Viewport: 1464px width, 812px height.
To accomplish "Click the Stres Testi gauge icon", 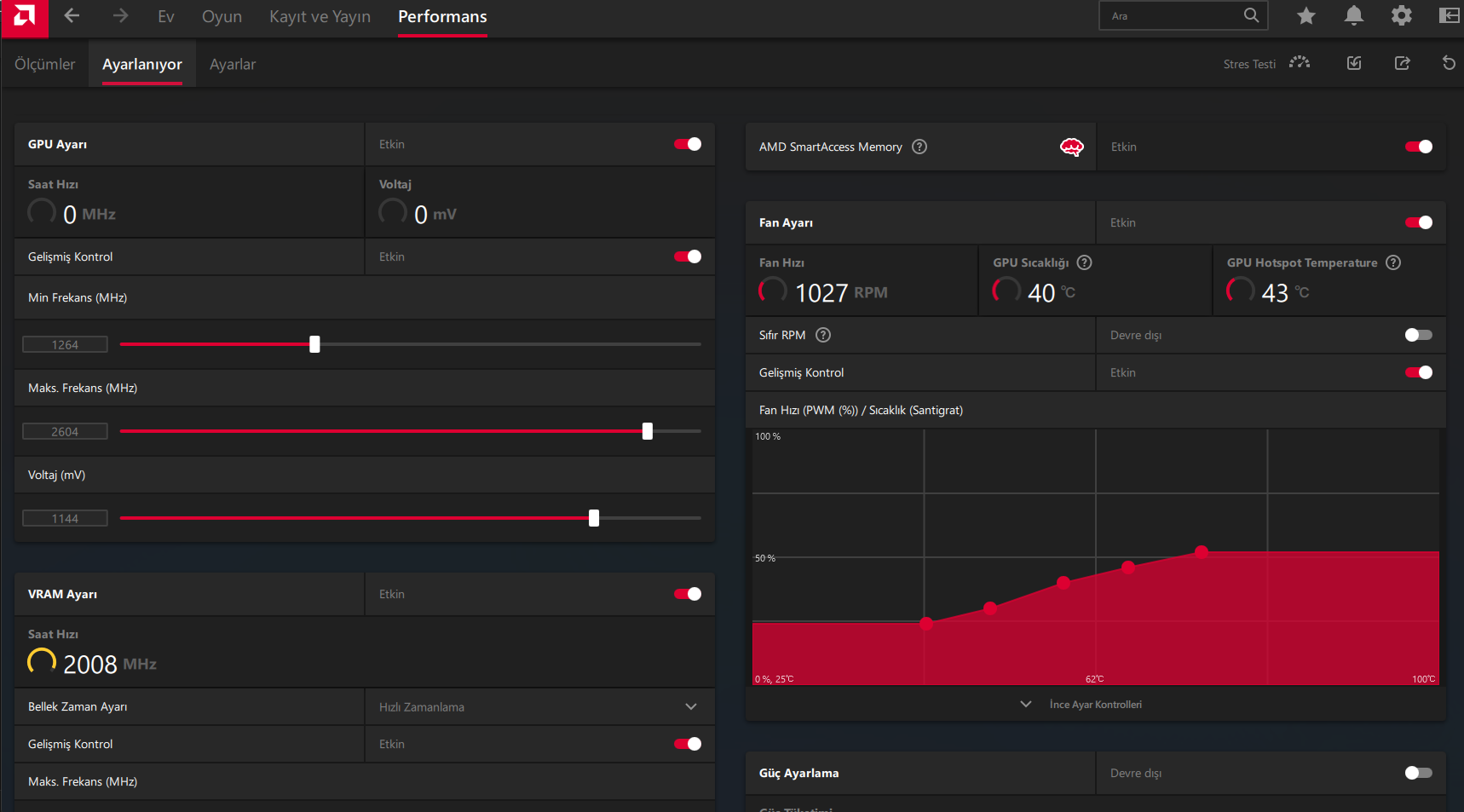I will click(x=1300, y=63).
